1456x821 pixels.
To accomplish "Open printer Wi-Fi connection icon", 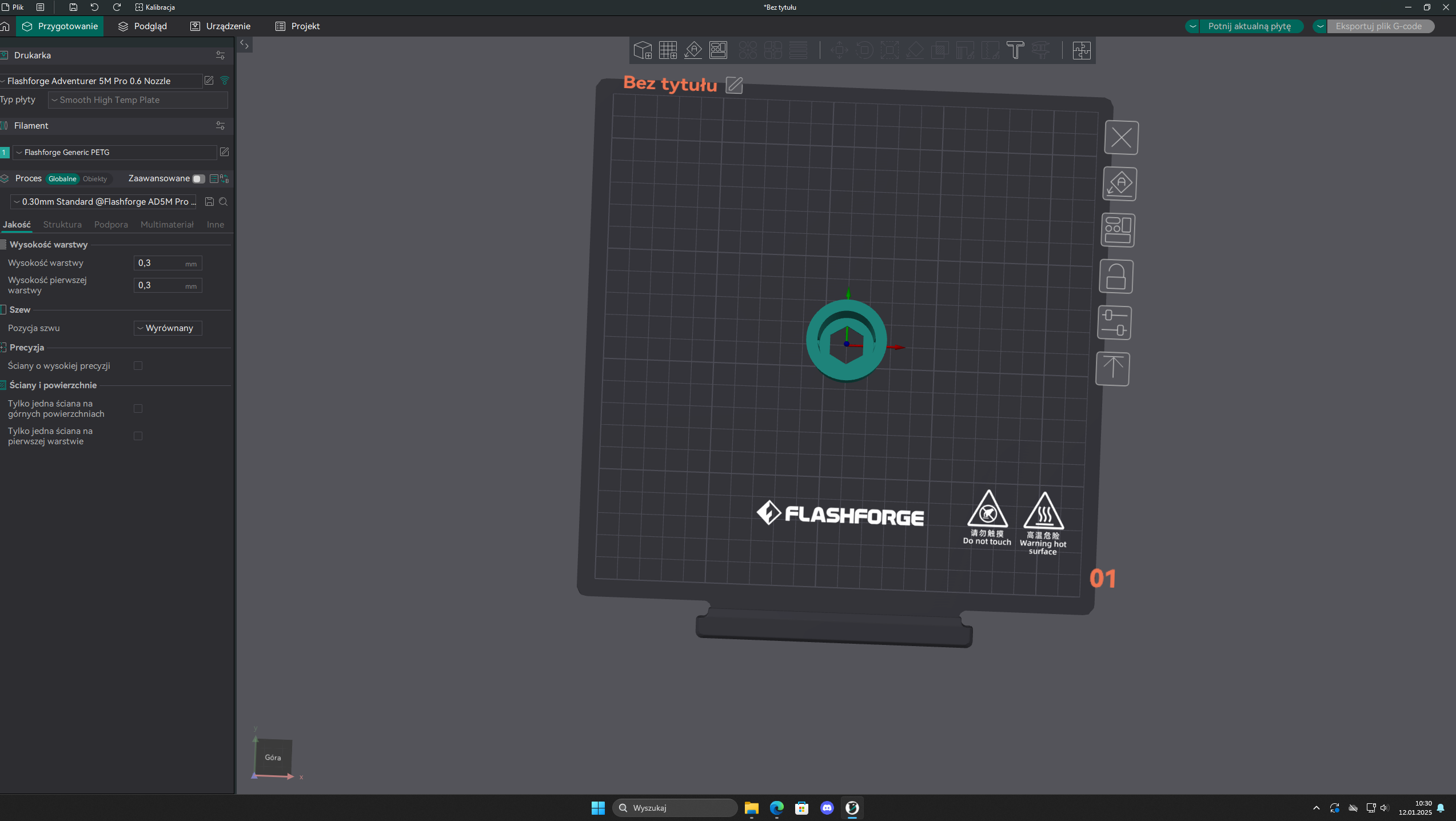I will (225, 81).
